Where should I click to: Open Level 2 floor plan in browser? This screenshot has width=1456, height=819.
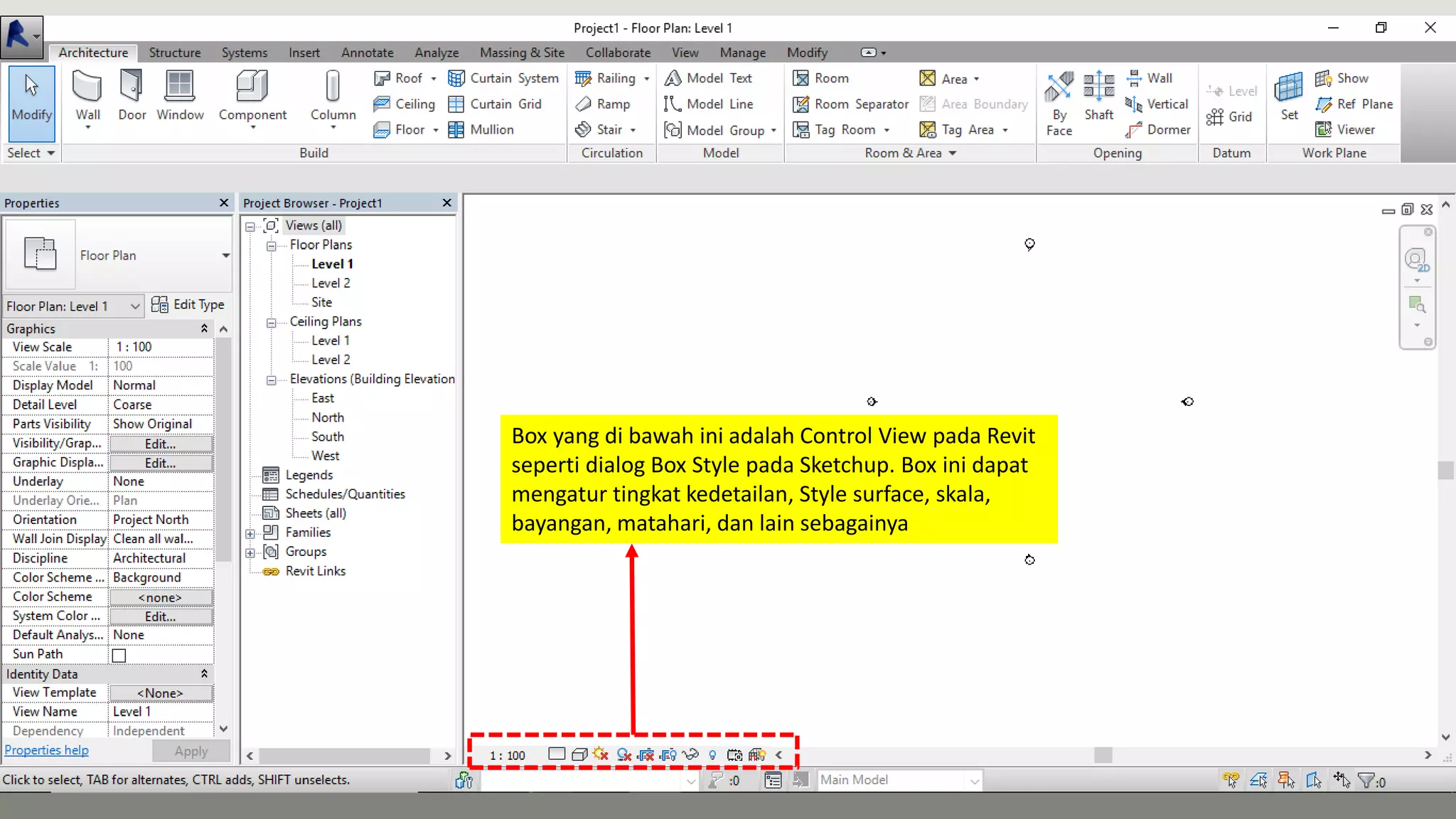(x=331, y=283)
